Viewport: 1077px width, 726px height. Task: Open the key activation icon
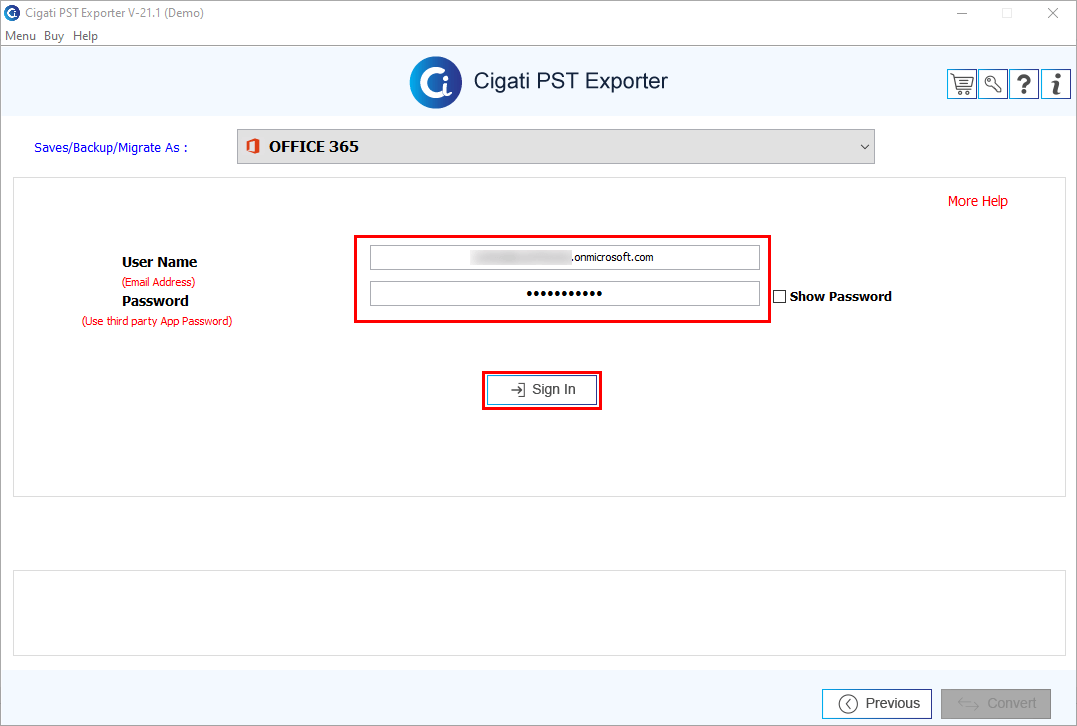[x=993, y=84]
